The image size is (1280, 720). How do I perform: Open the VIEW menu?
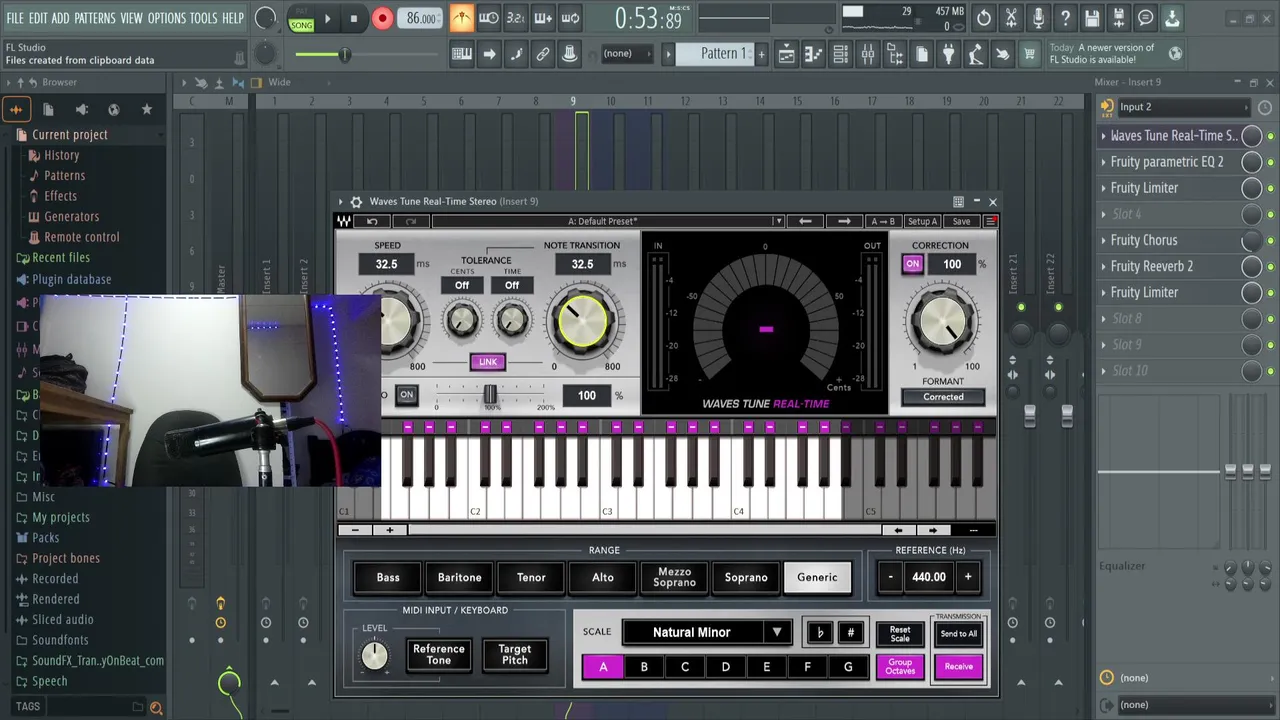coord(132,18)
